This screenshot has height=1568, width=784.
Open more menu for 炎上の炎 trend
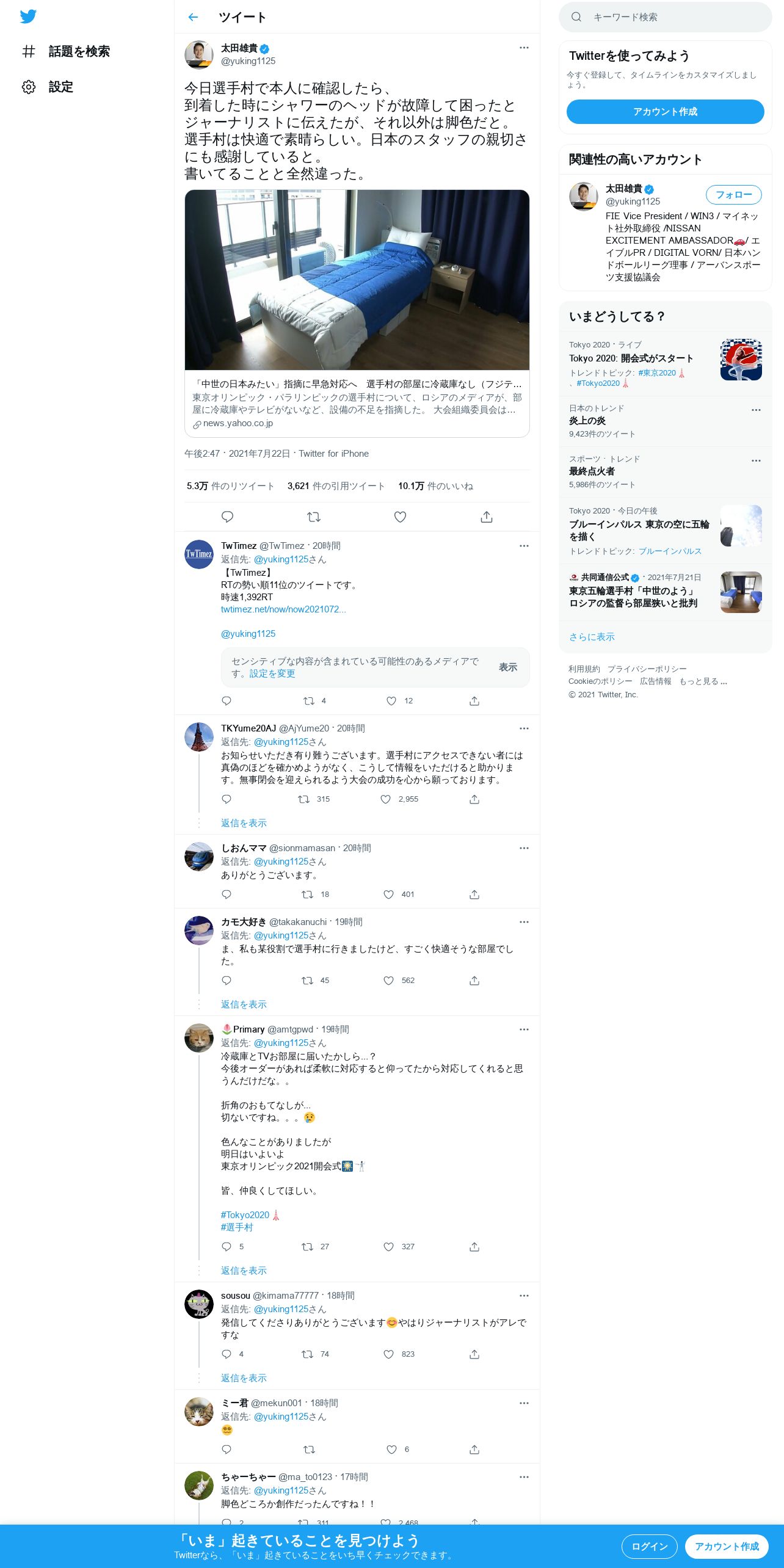click(x=756, y=410)
